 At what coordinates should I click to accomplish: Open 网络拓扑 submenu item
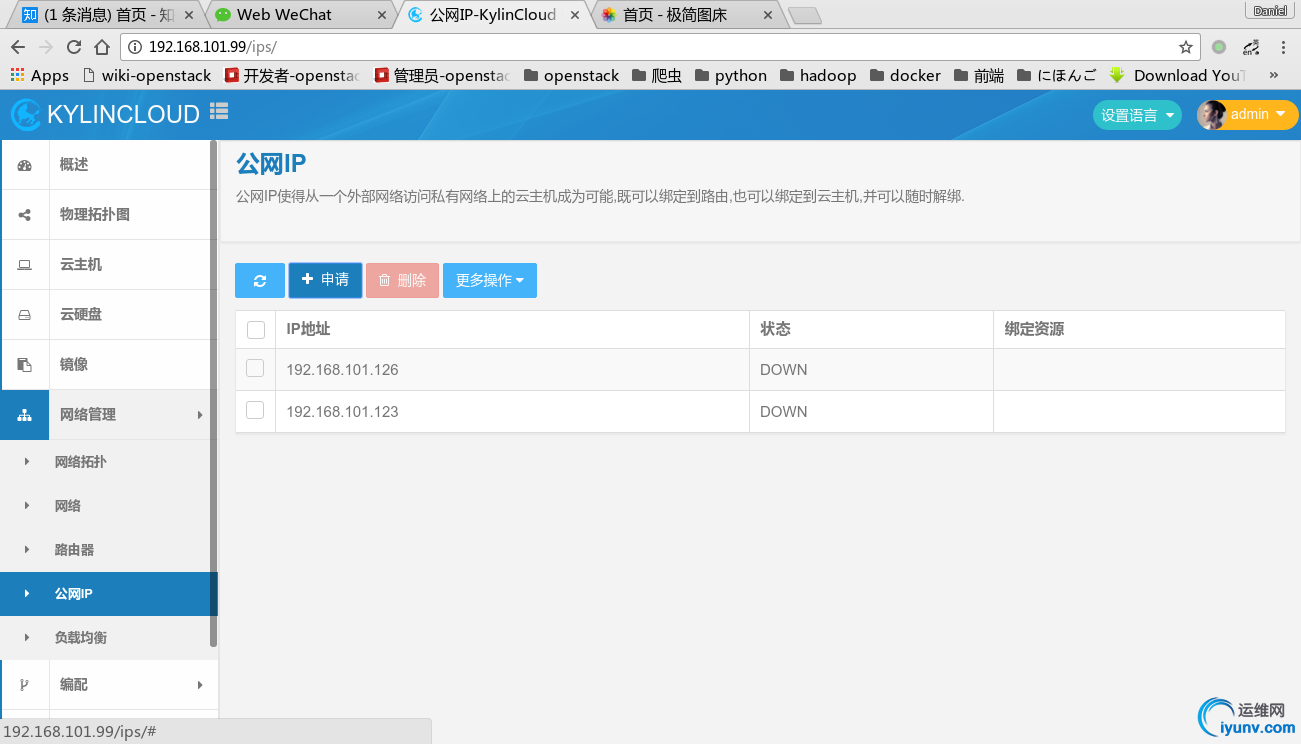point(80,462)
